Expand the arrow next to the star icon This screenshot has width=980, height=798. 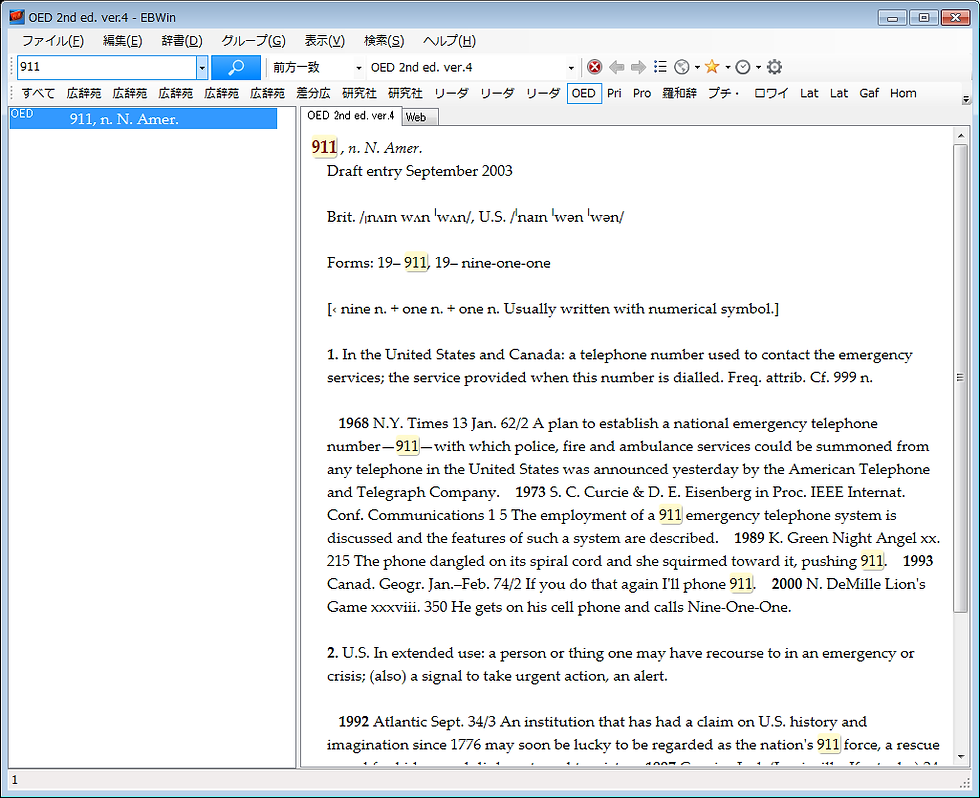tap(728, 67)
